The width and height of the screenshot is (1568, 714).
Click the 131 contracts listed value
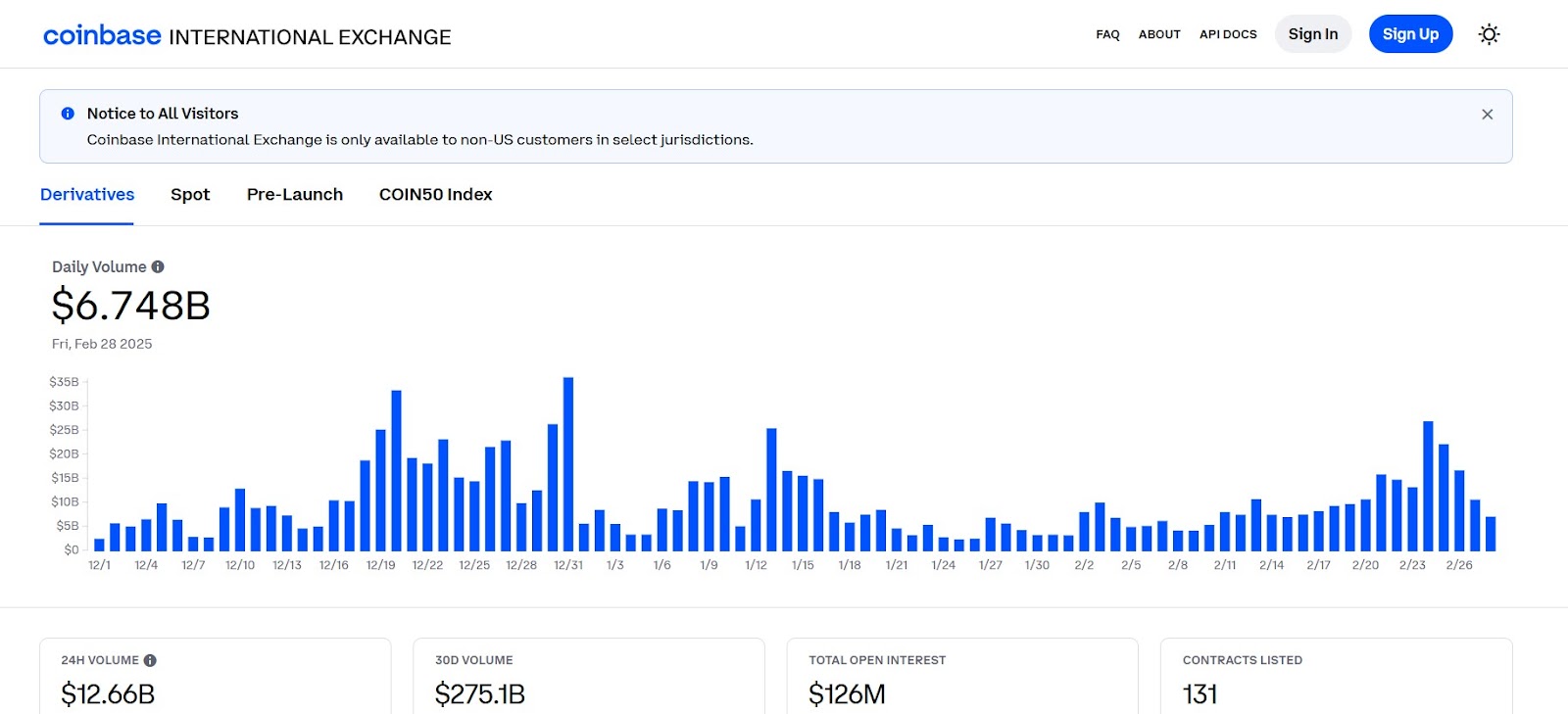pyautogui.click(x=1200, y=694)
